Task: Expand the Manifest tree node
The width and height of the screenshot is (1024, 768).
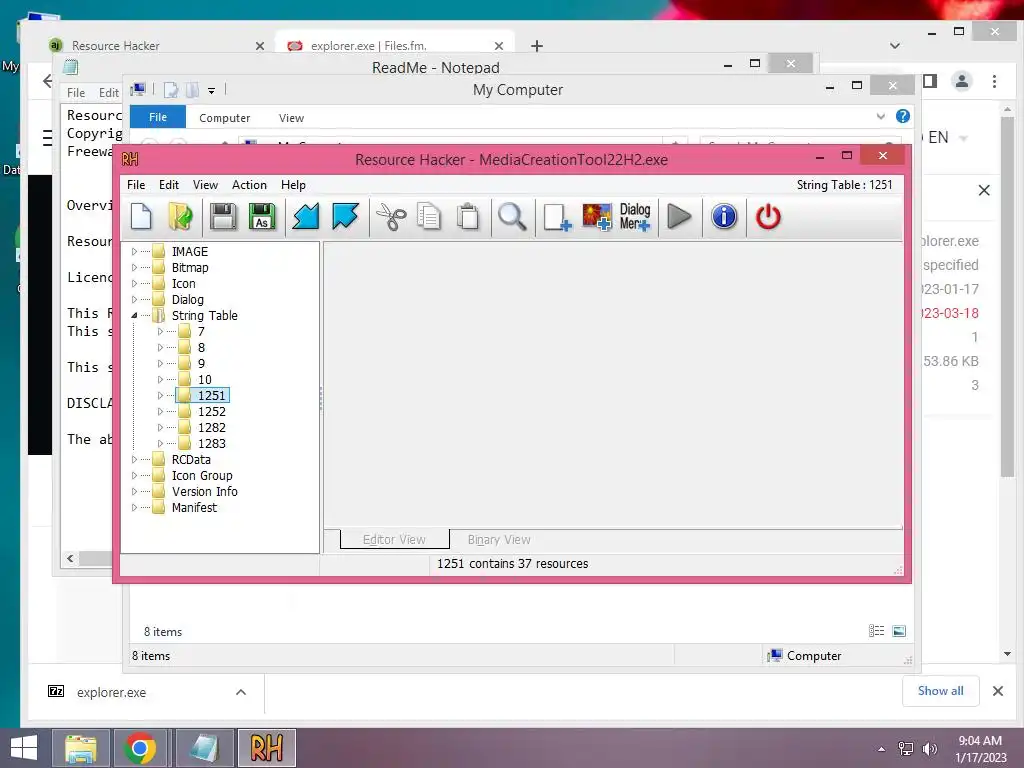Action: click(135, 507)
